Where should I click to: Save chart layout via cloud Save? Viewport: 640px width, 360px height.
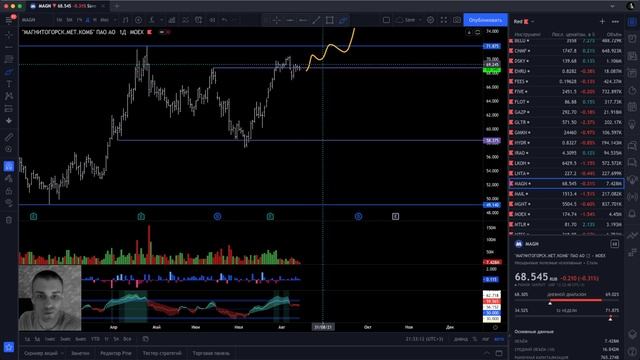[406, 20]
